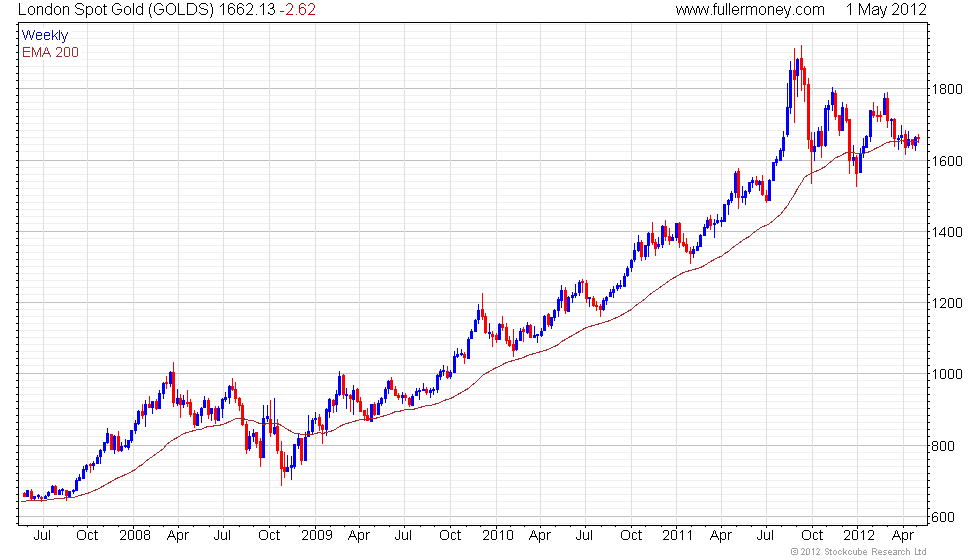Screen dimensions: 980x560
Task: Select the 2012 year label on time axis
Action: tap(859, 536)
